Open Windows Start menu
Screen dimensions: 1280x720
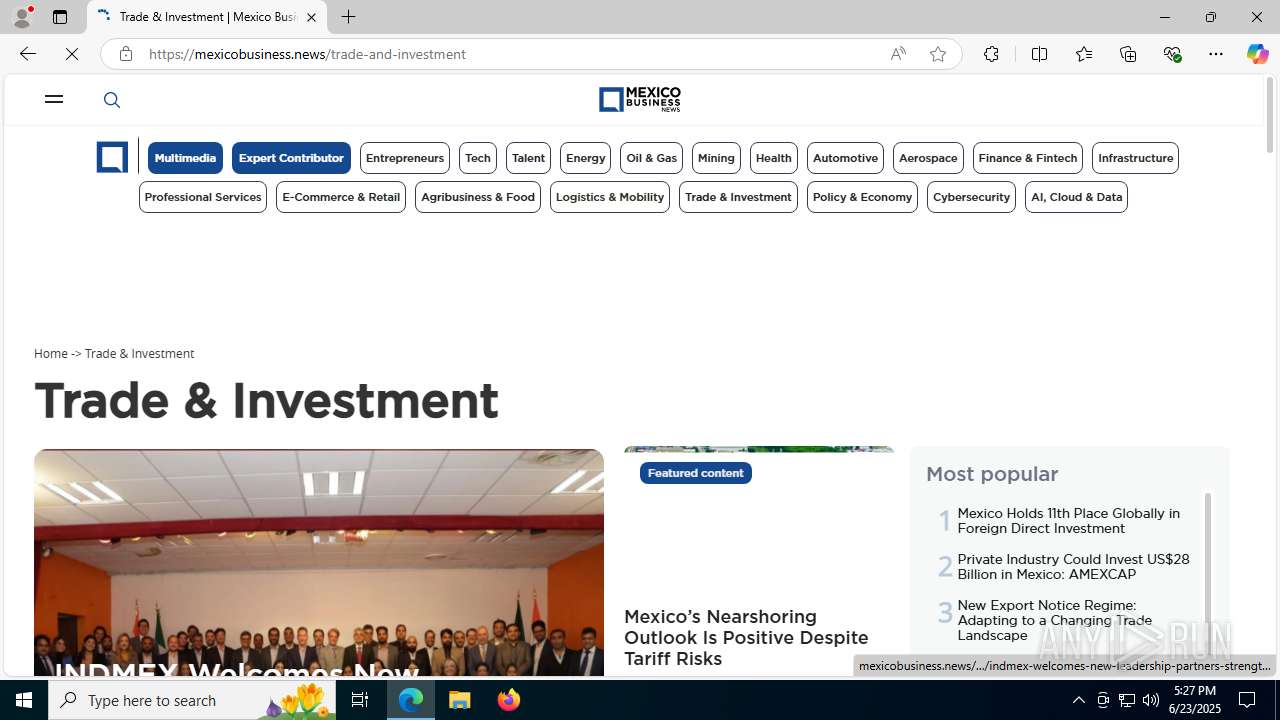[24, 700]
